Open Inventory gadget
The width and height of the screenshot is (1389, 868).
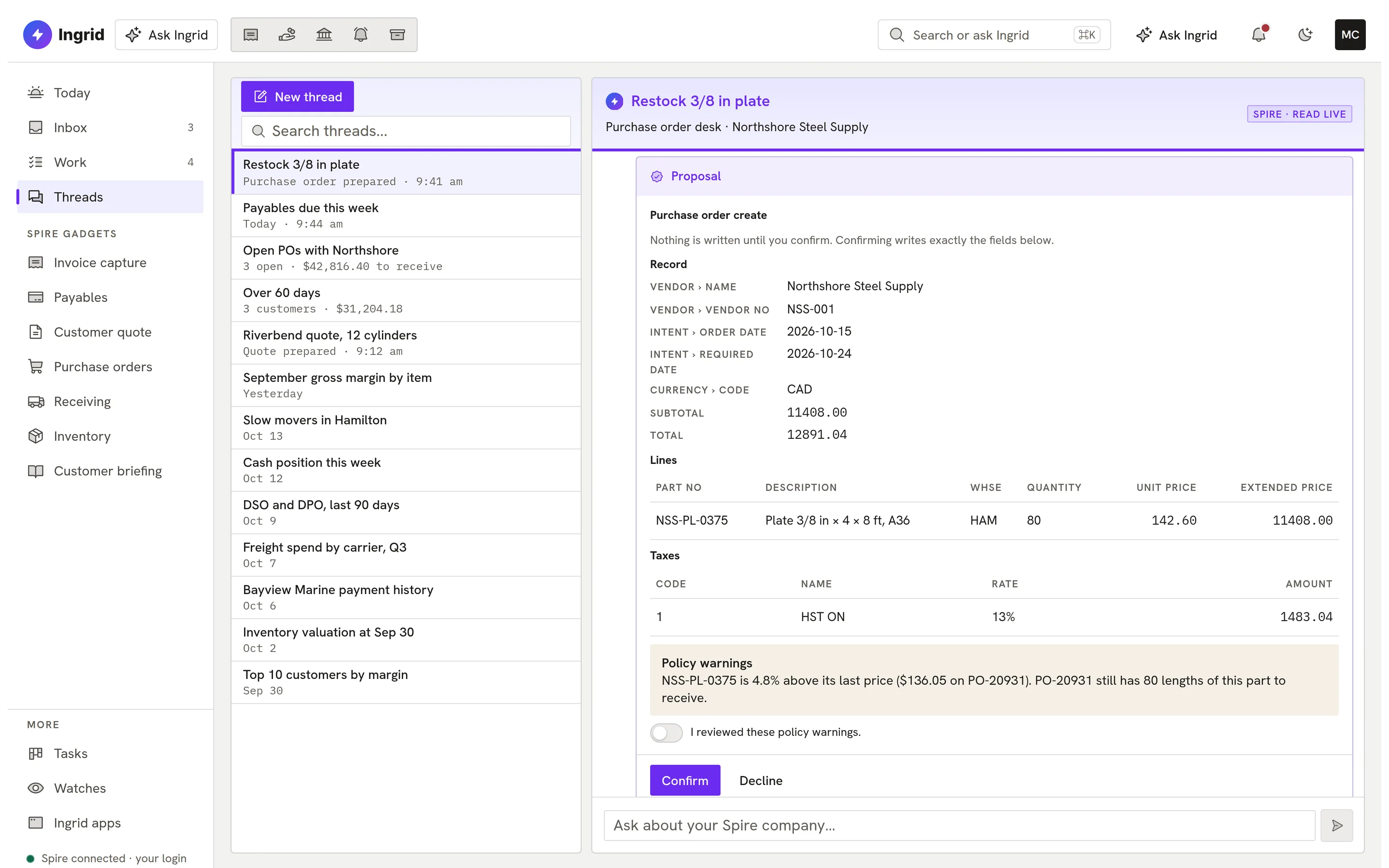[x=110, y=436]
